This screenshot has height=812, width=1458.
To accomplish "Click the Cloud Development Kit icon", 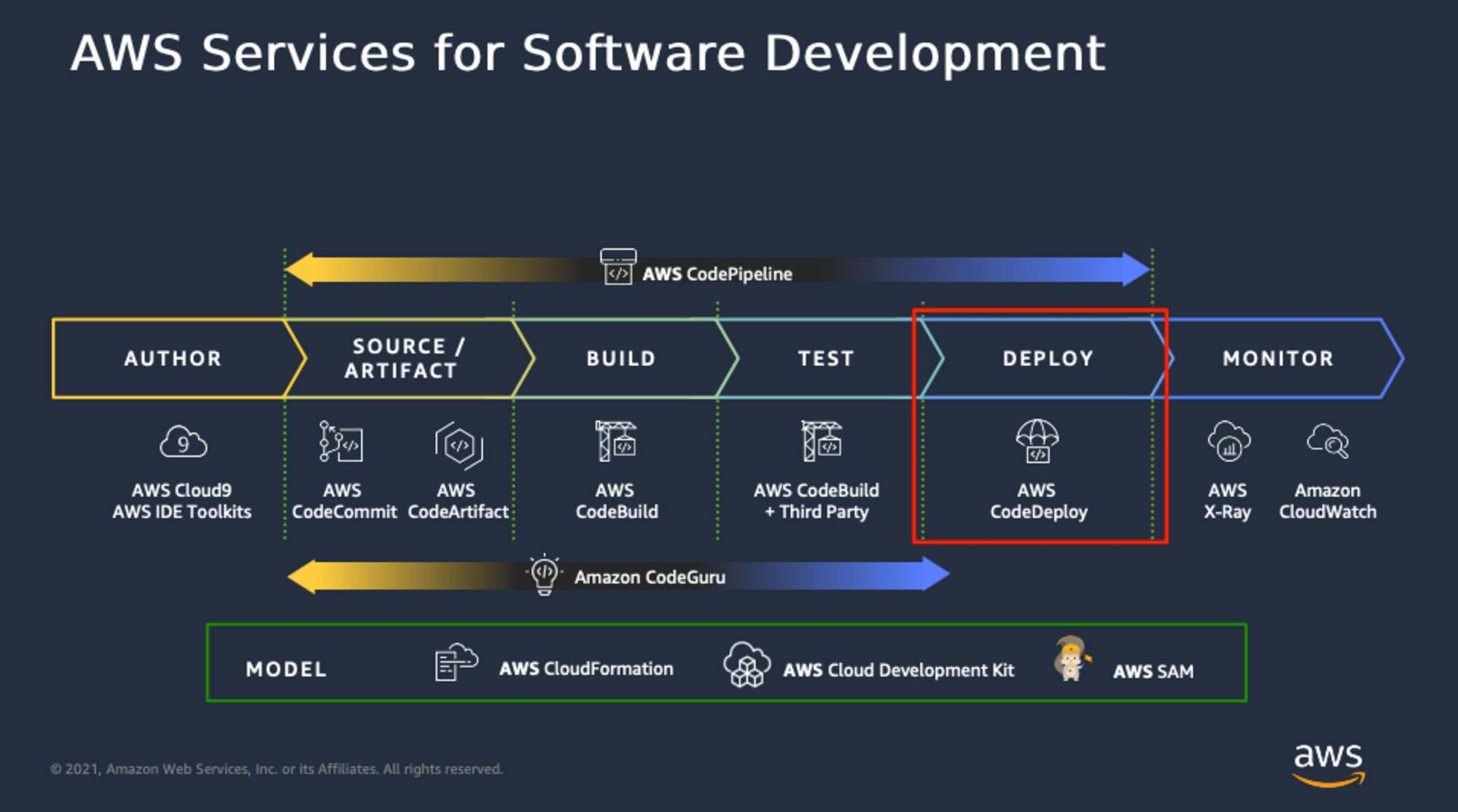I will [x=746, y=664].
